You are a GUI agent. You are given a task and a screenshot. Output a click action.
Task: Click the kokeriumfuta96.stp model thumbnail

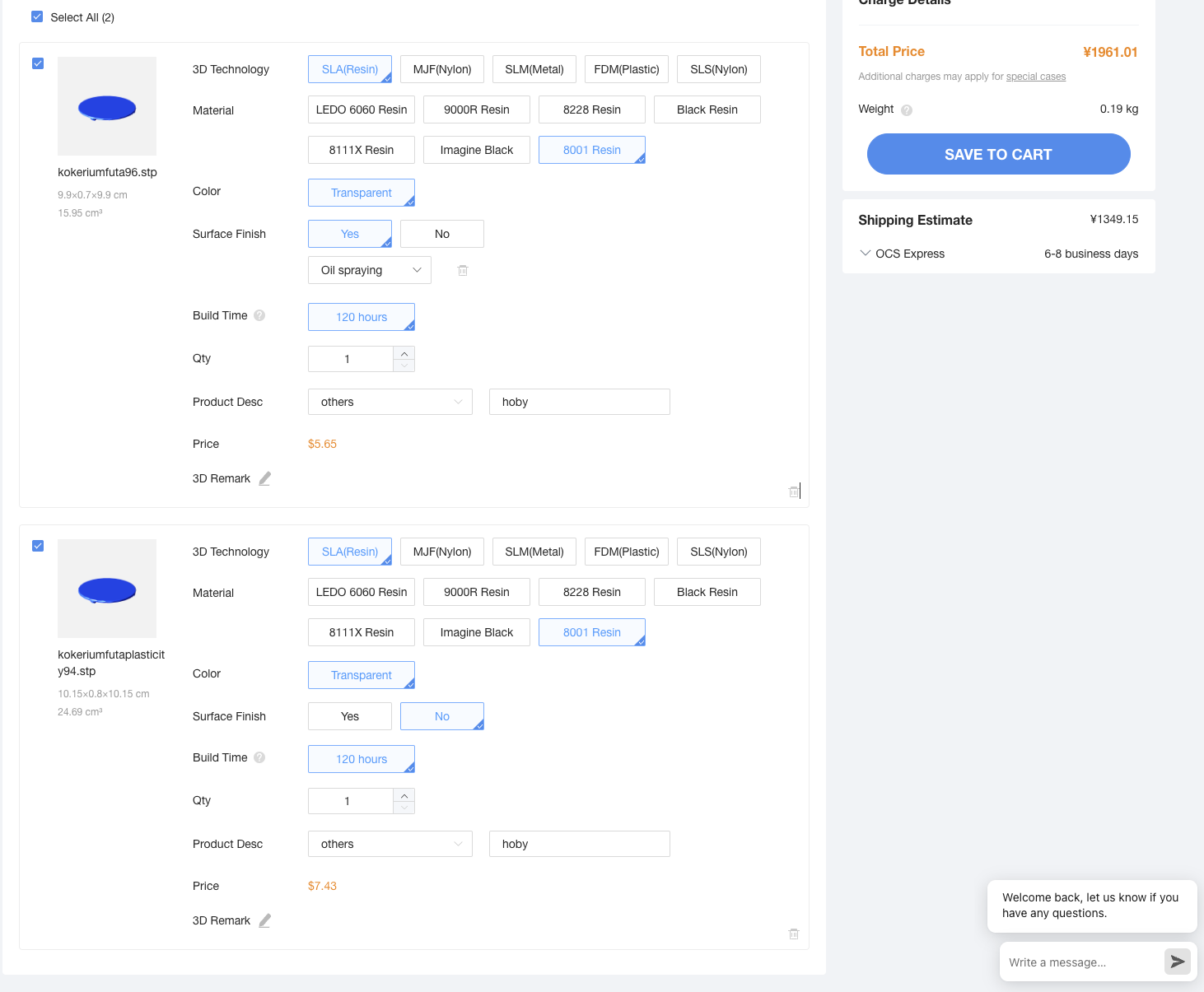coord(107,106)
